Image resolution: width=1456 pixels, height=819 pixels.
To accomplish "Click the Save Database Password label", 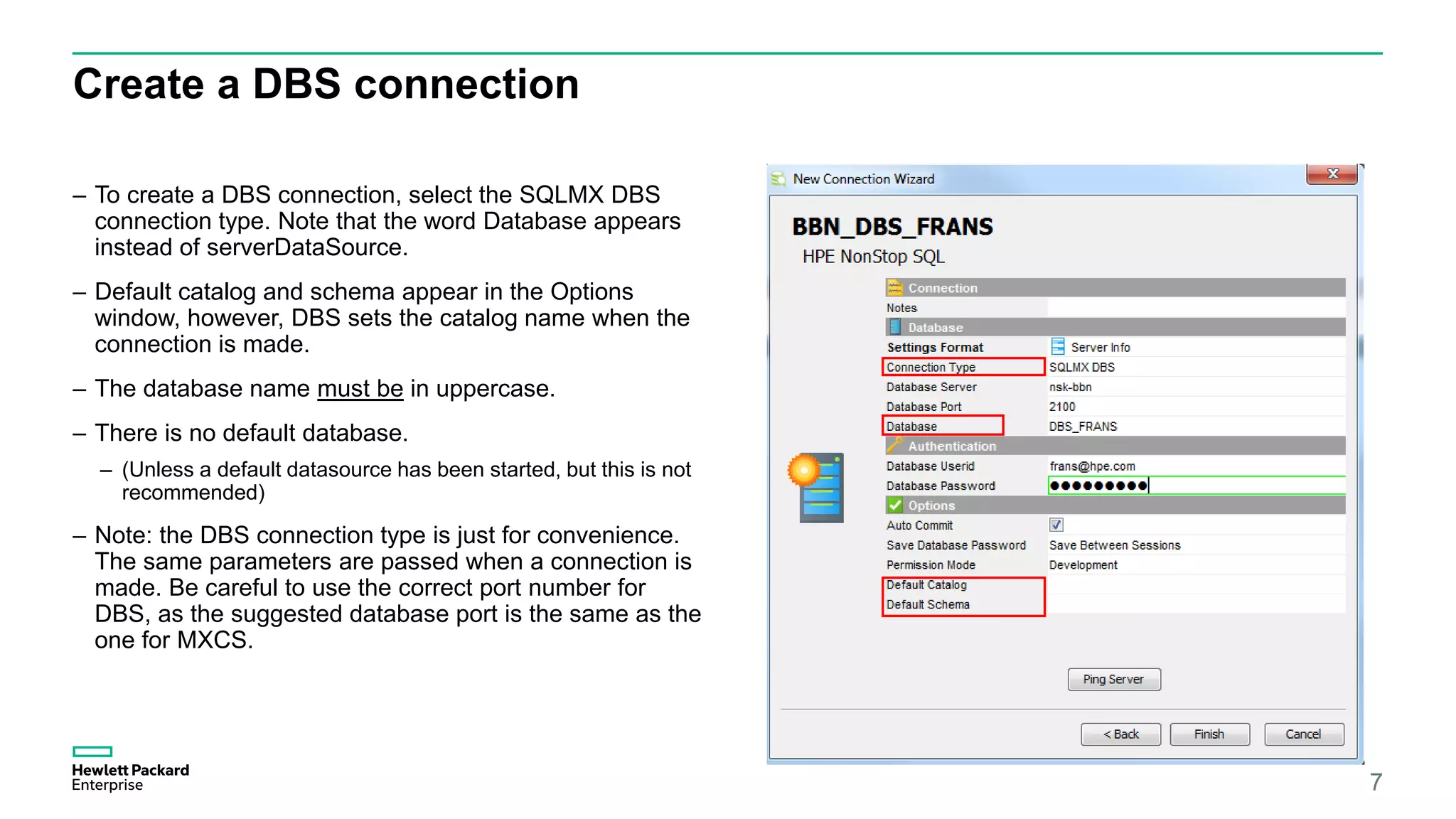I will (x=955, y=545).
